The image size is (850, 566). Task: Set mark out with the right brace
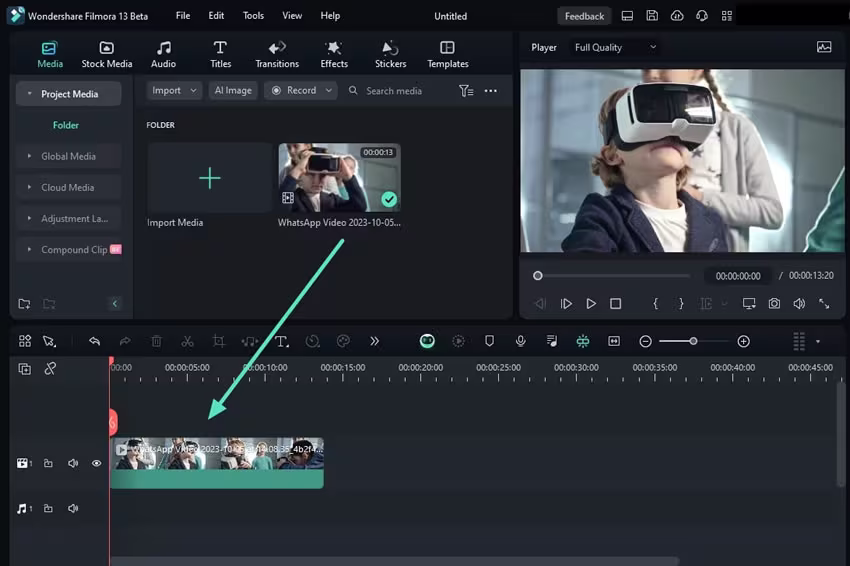click(681, 304)
